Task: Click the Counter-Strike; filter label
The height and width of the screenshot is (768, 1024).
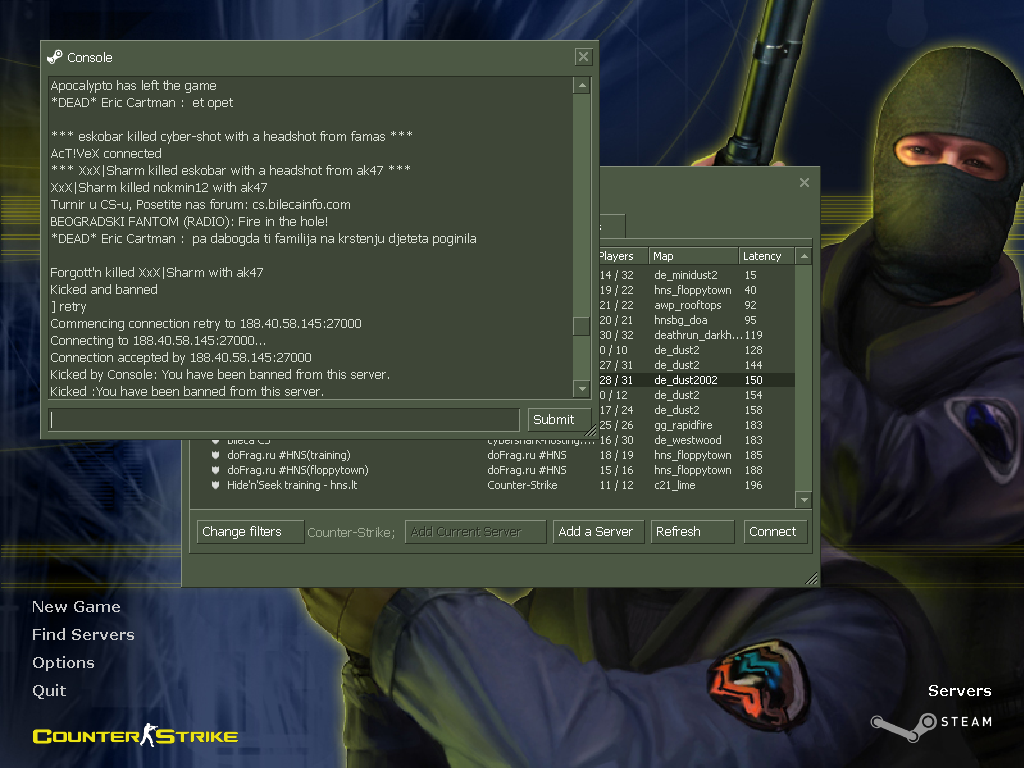Action: (351, 532)
